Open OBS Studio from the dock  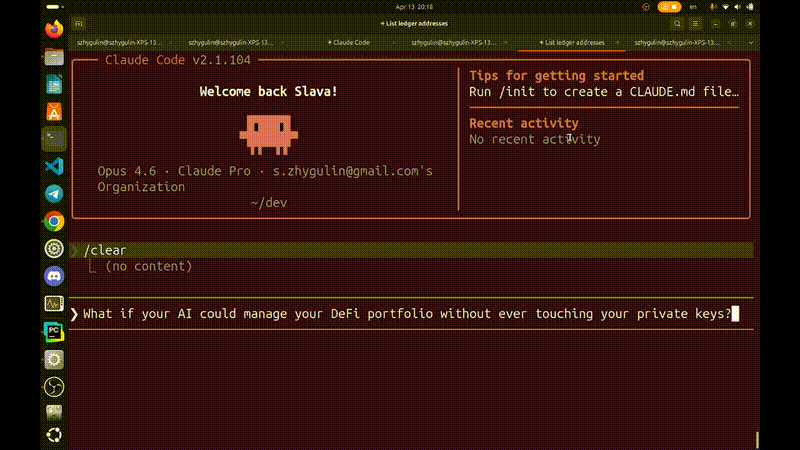click(x=54, y=387)
